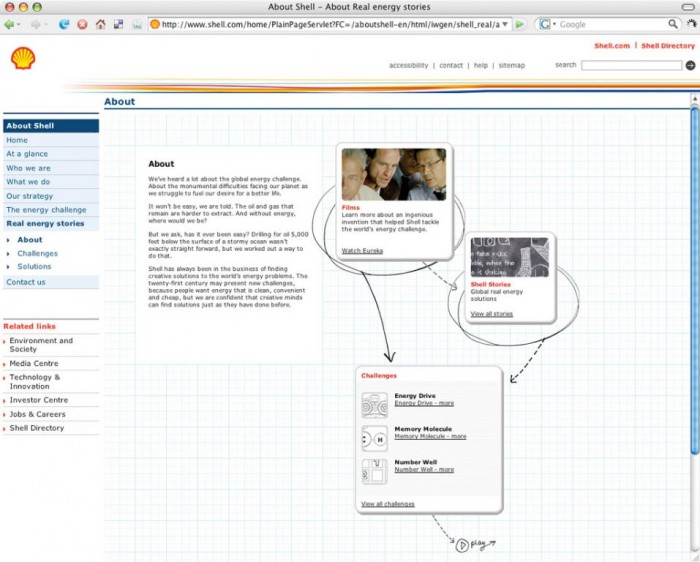Click the Energy Drive challenge icon
700x562 pixels.
click(x=374, y=404)
